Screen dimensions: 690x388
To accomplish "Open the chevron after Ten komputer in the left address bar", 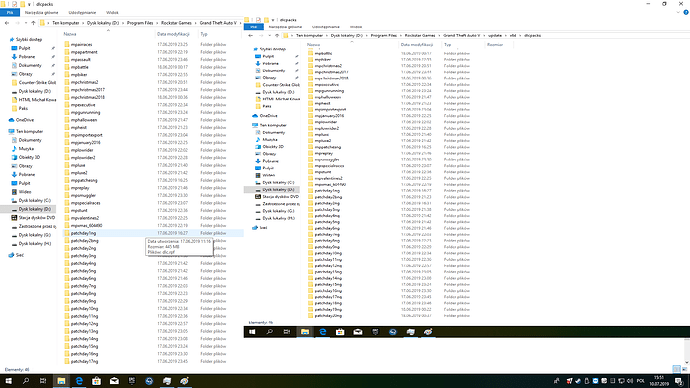I will (83, 23).
